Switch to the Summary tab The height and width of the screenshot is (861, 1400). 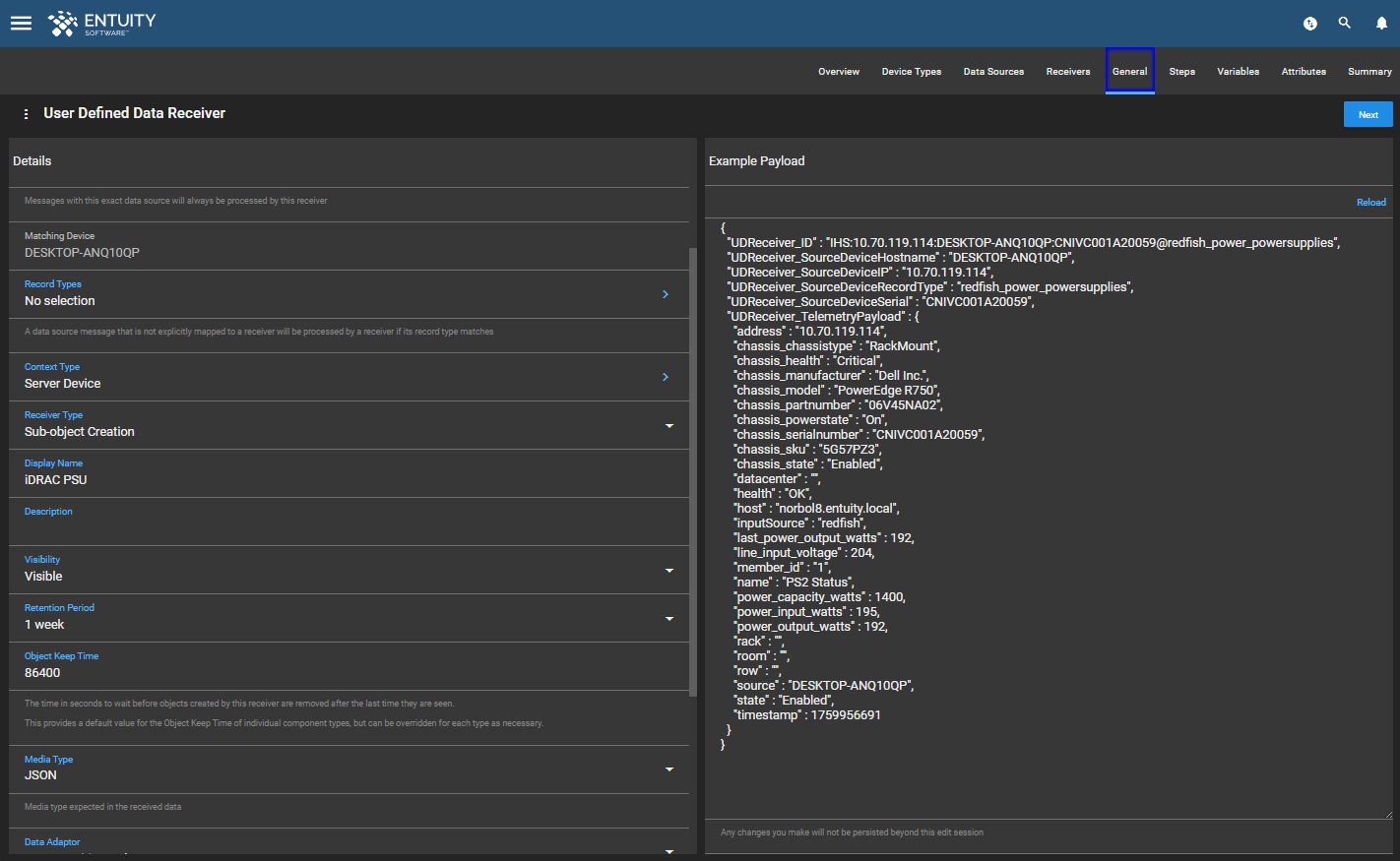(x=1369, y=72)
